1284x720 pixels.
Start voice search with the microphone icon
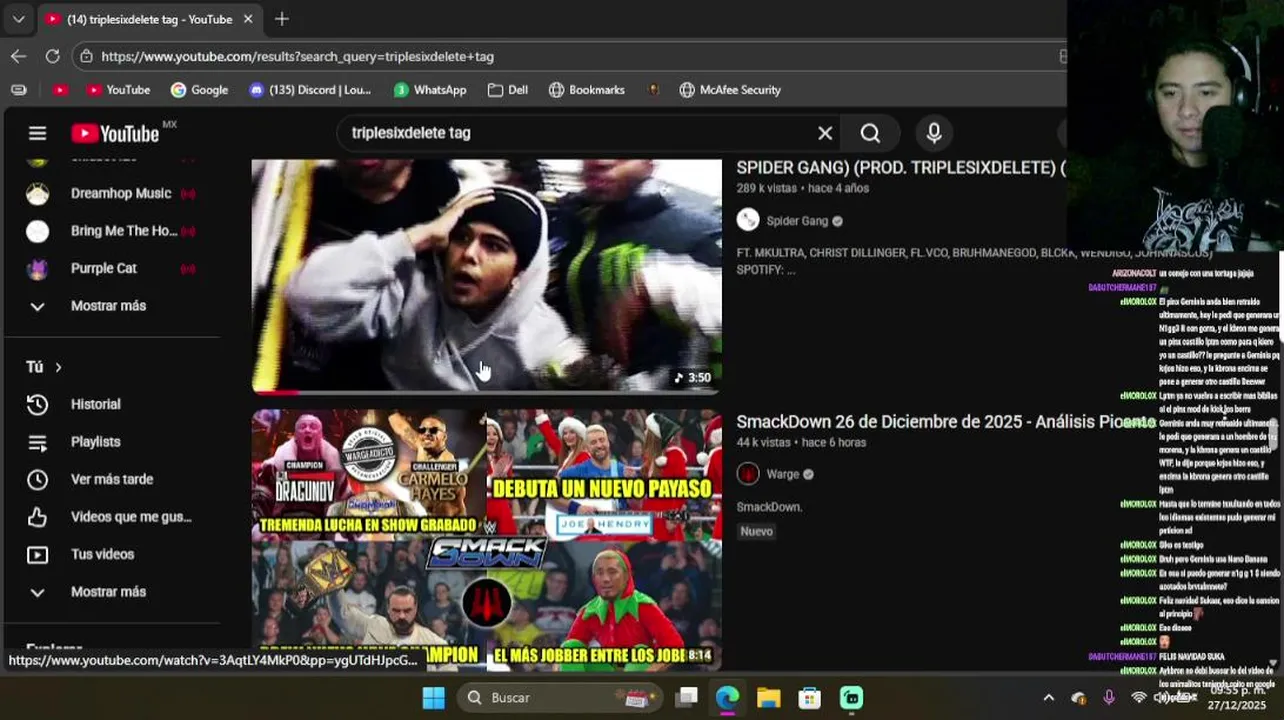(934, 133)
